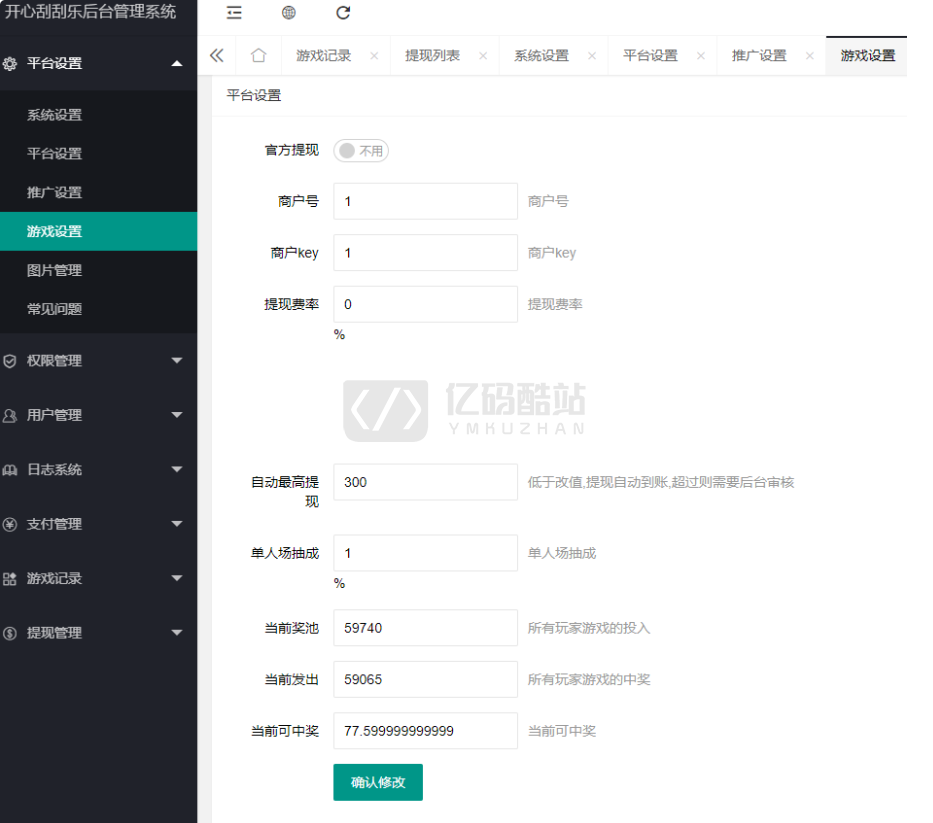Image resolution: width=933 pixels, height=823 pixels.
Task: Toggle the sidebar collapse icon
Action: (x=234, y=12)
